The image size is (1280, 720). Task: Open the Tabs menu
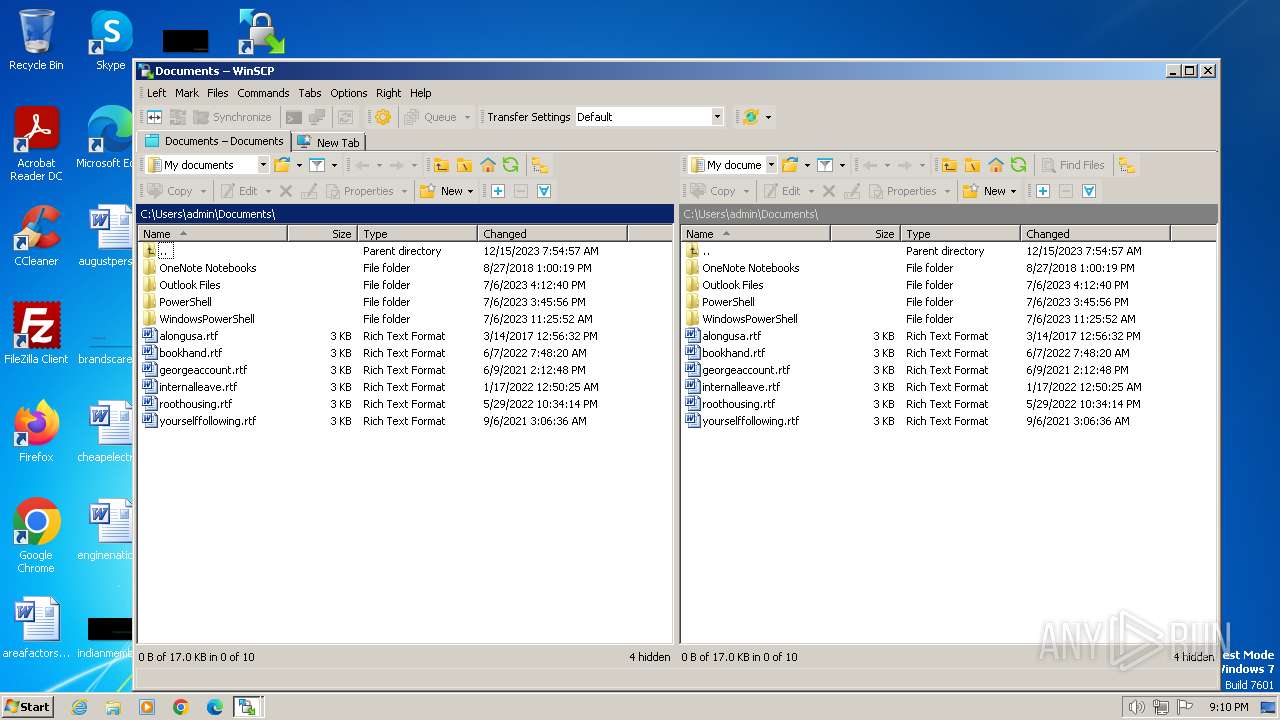310,93
